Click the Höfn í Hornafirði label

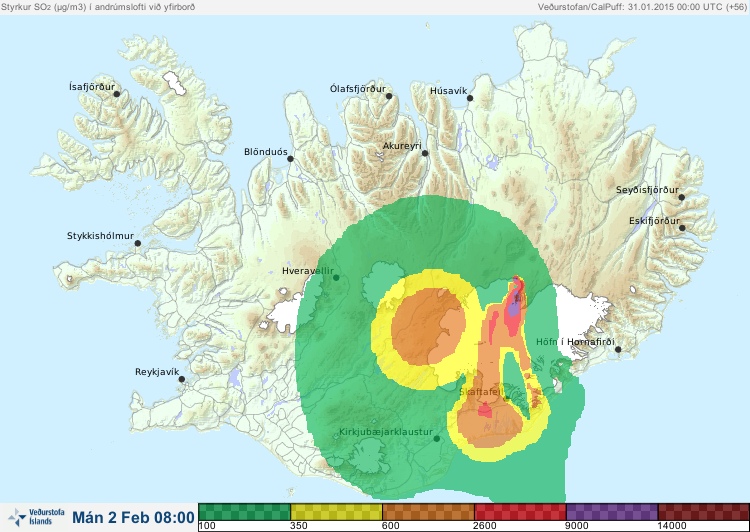(x=575, y=342)
